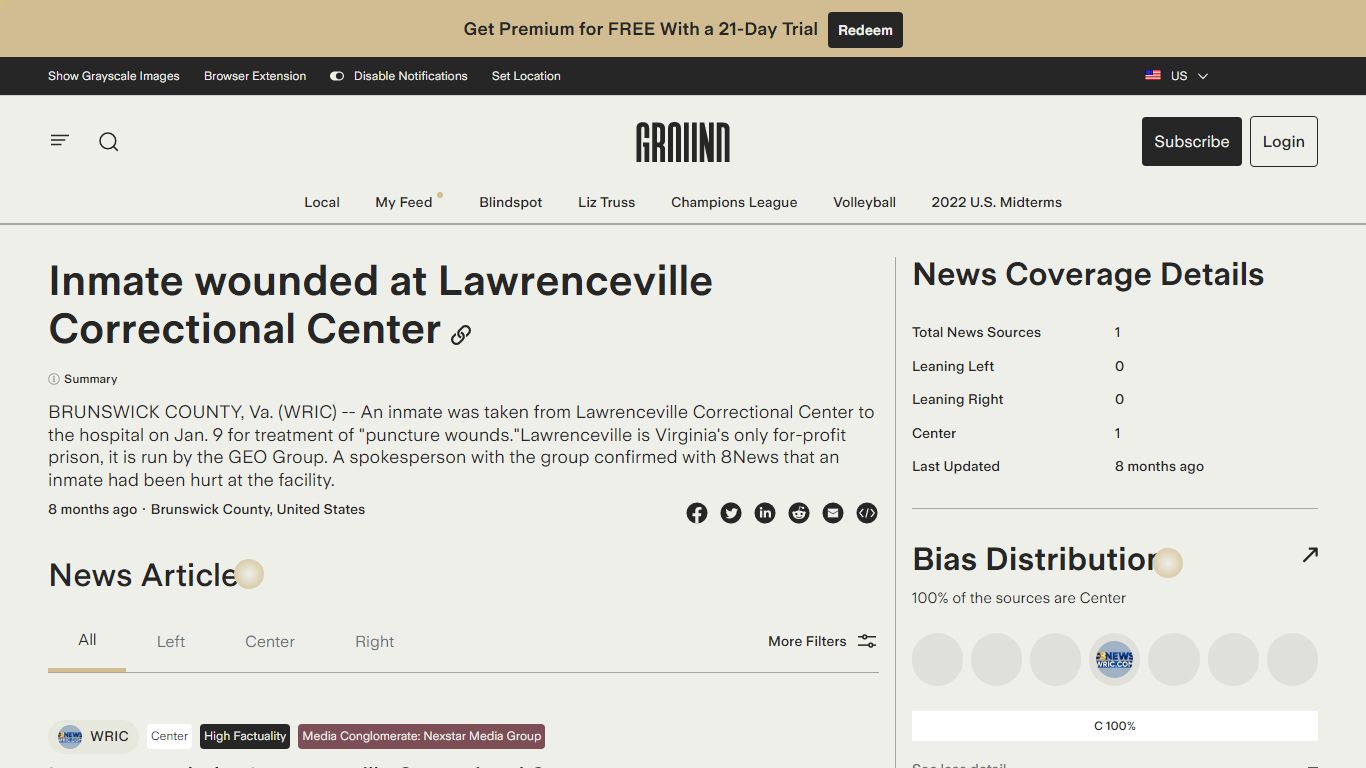1366x768 pixels.
Task: Share story on Twitter
Action: click(x=731, y=513)
